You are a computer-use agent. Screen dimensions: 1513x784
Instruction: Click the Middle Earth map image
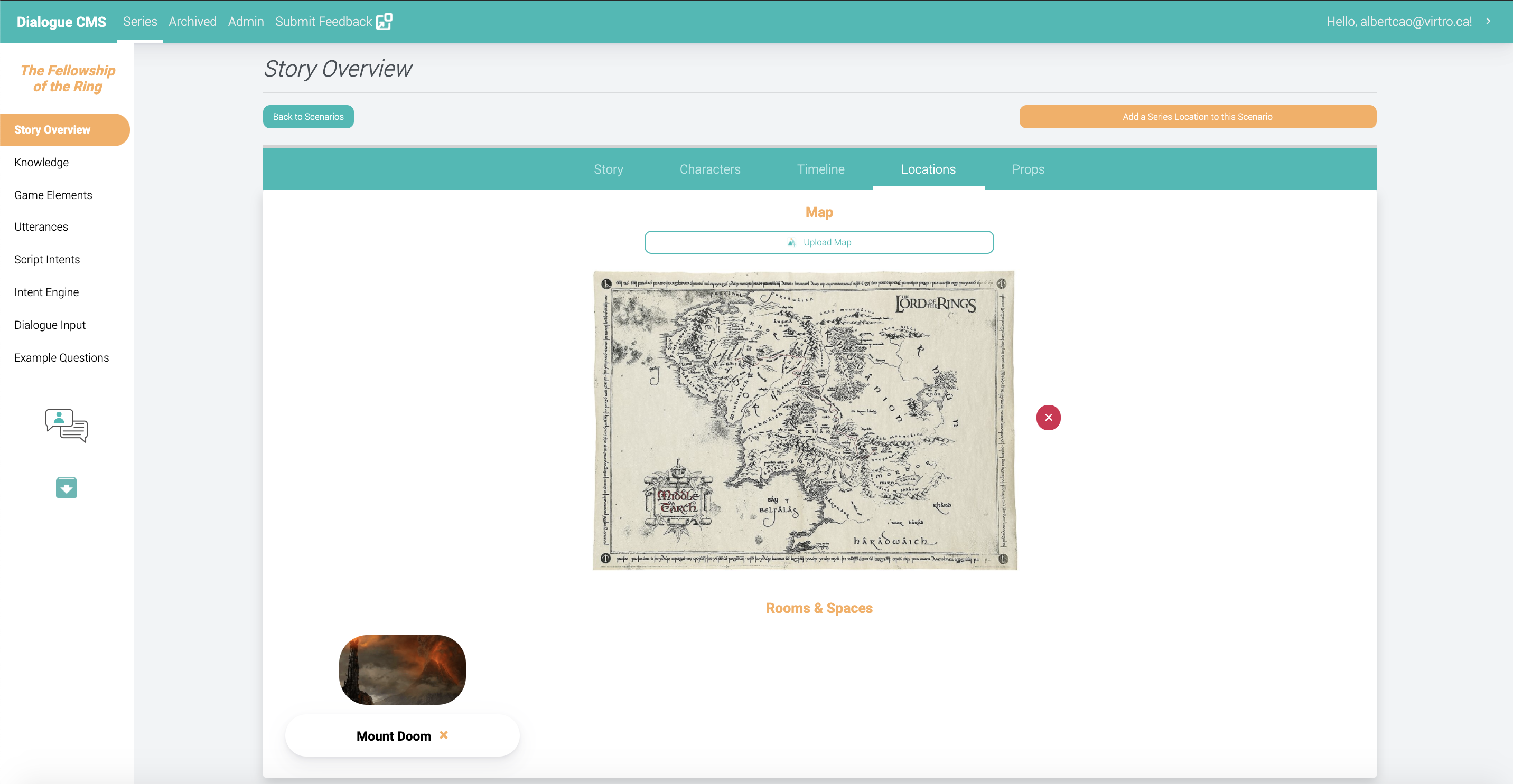point(805,420)
